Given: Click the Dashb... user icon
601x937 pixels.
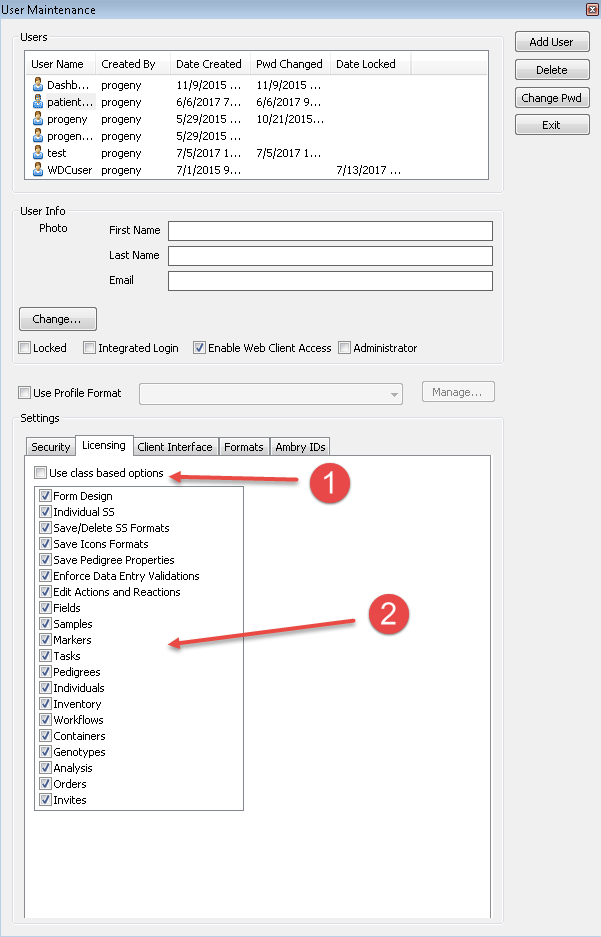Looking at the screenshot, I should tap(38, 85).
